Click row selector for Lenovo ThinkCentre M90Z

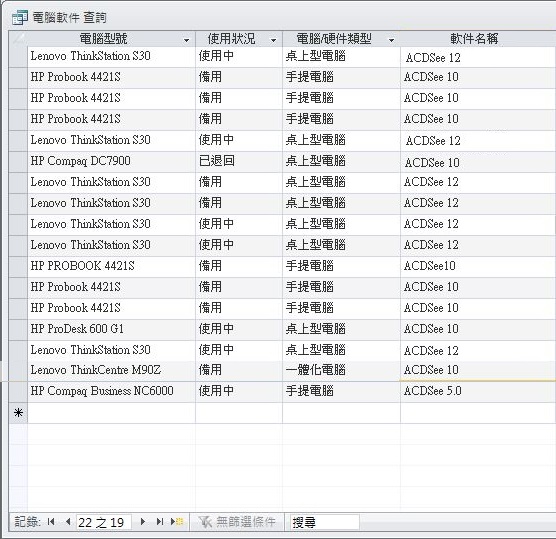(18, 370)
